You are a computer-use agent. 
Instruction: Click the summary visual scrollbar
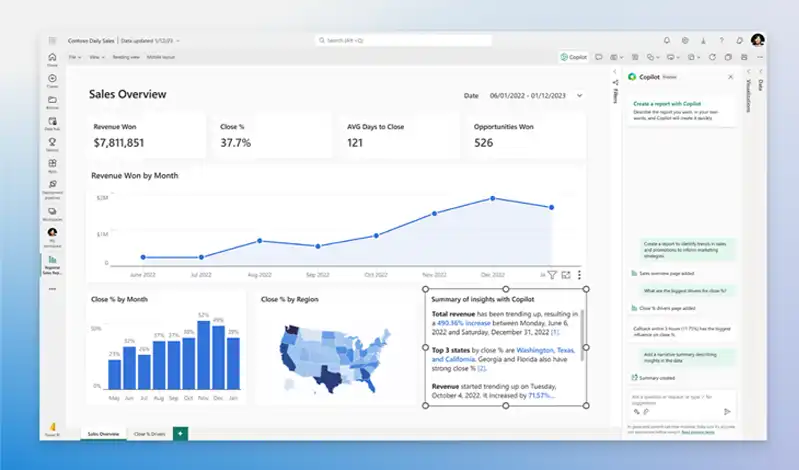click(x=582, y=337)
